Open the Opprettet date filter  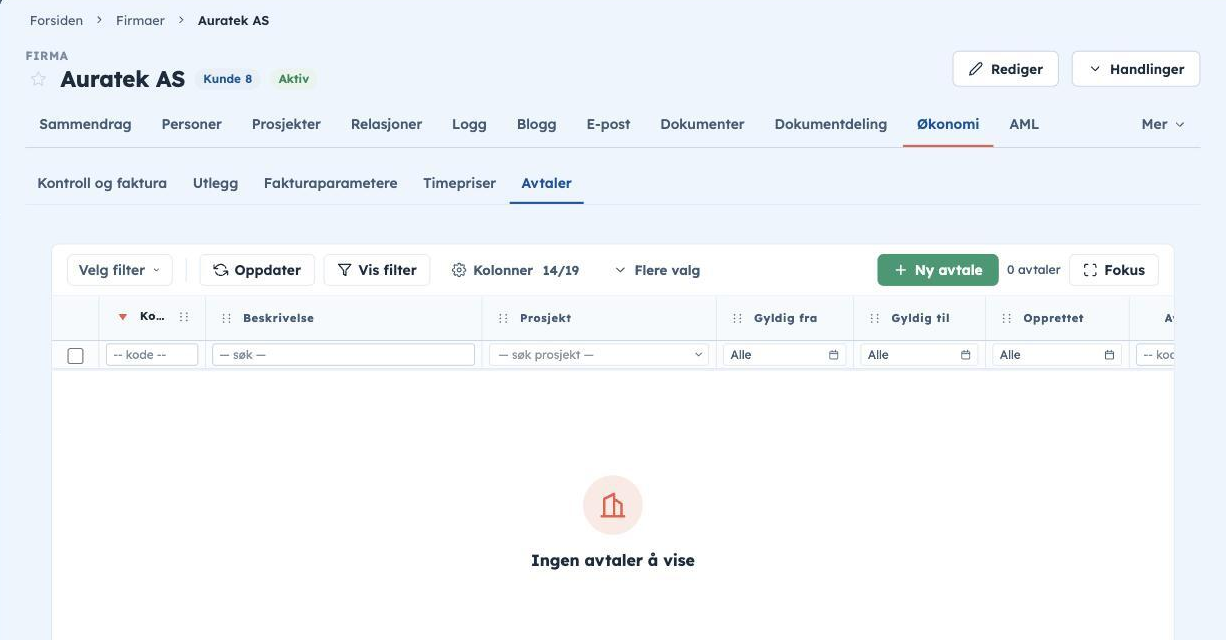1057,355
